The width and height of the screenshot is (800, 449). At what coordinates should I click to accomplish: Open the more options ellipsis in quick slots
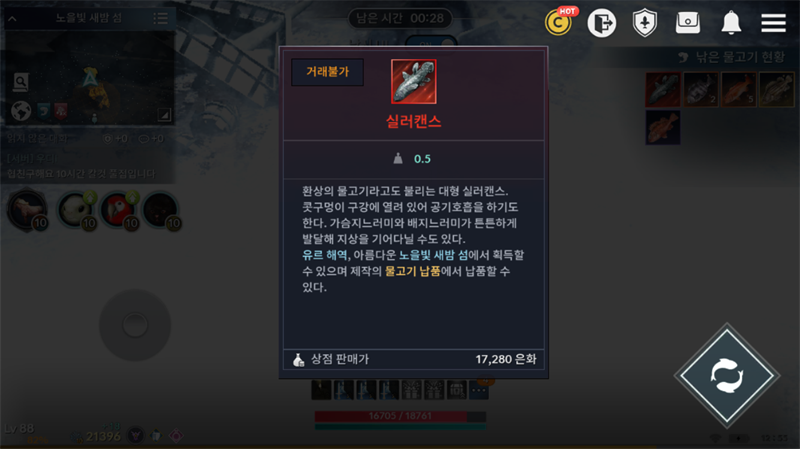point(479,390)
